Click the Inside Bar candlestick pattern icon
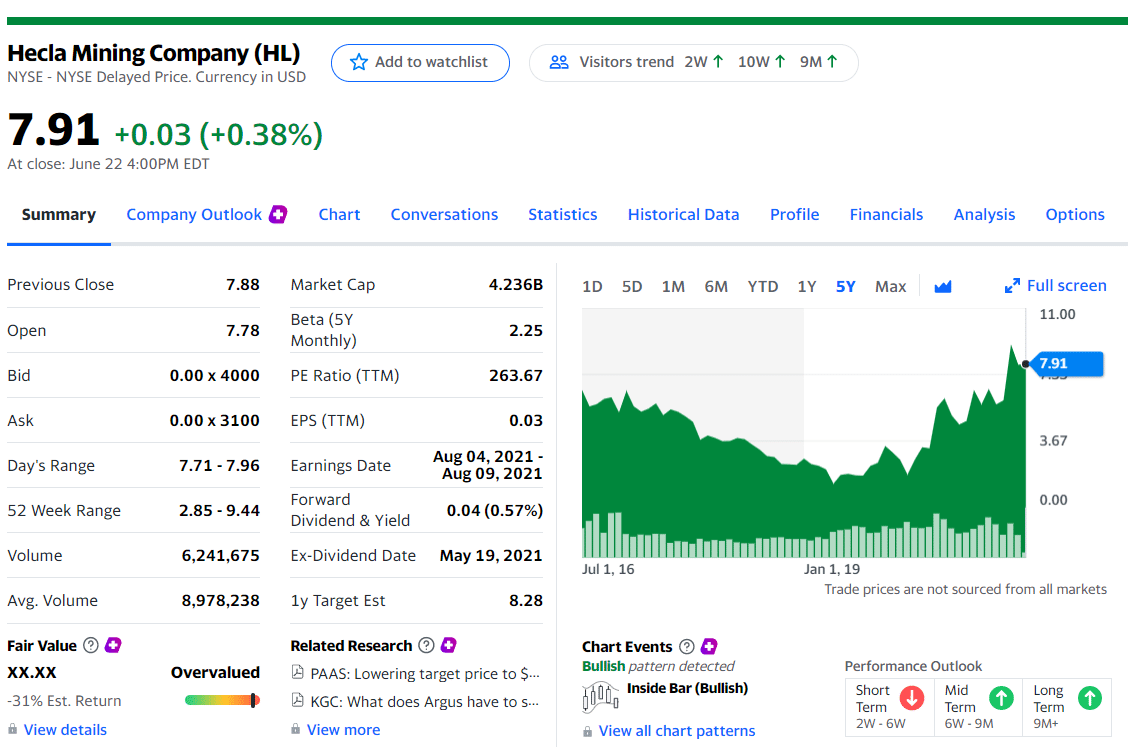This screenshot has height=747, width=1128. tap(600, 697)
